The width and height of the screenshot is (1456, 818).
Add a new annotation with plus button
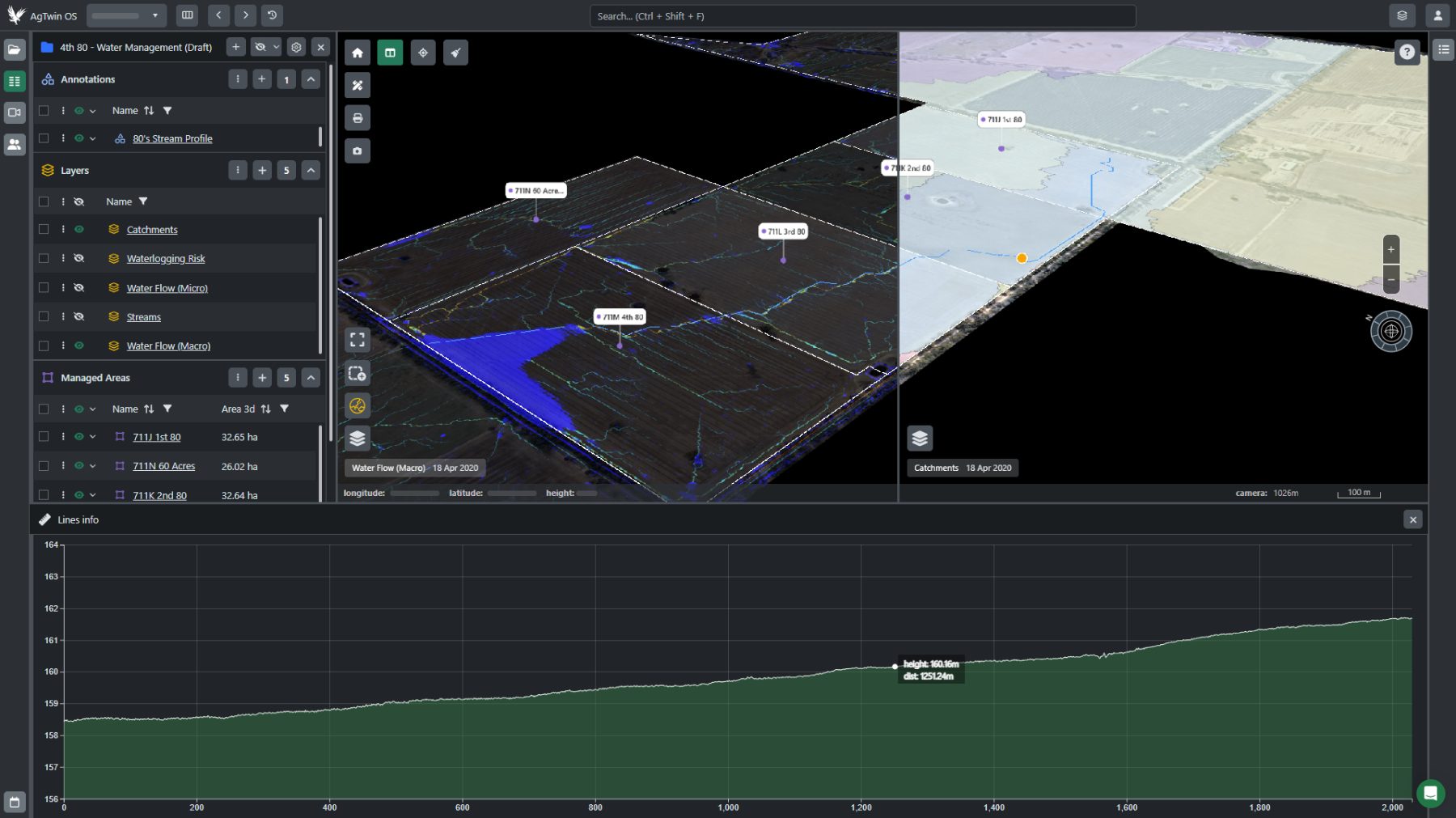point(261,79)
